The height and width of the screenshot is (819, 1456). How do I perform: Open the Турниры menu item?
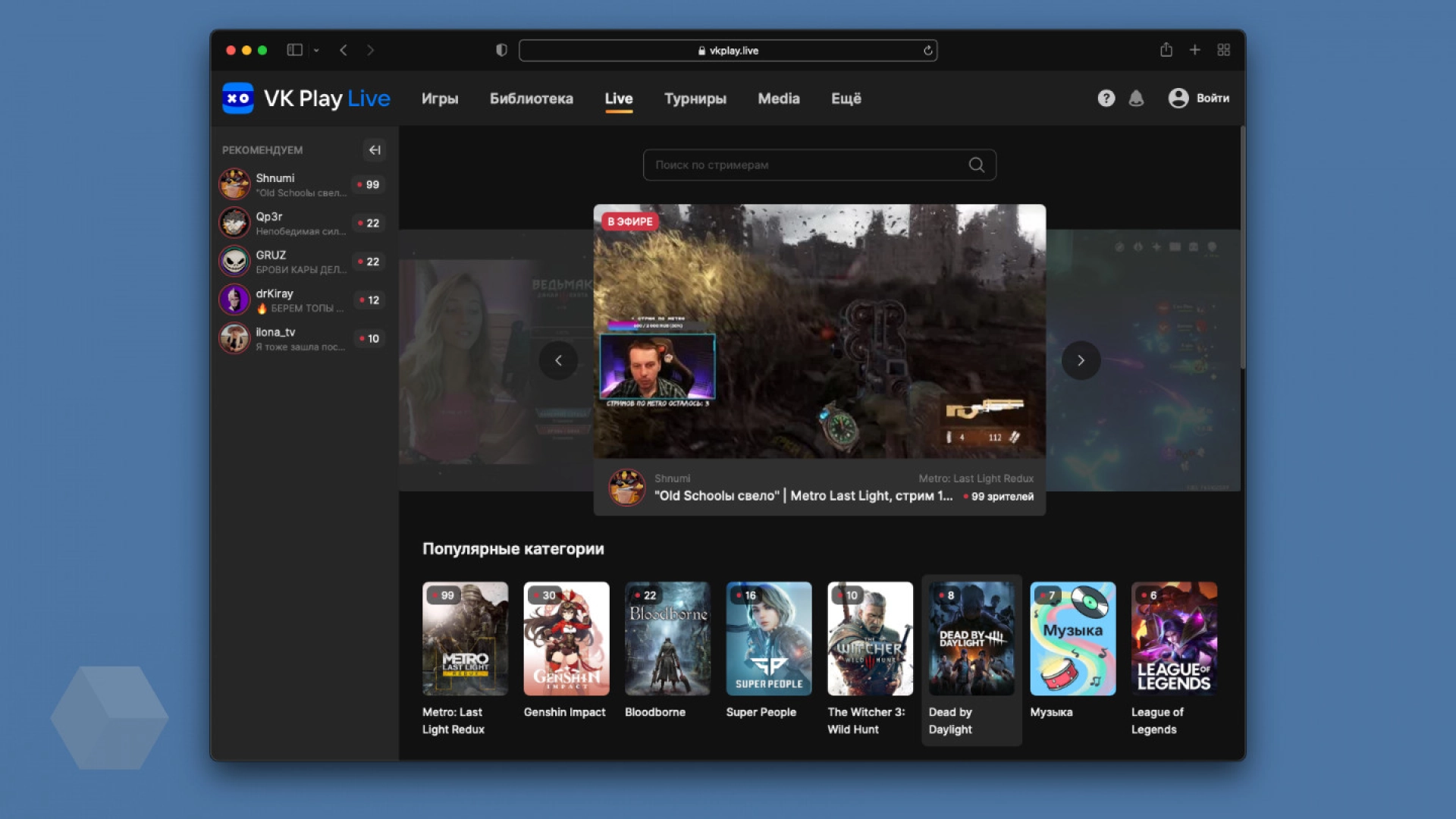point(695,99)
